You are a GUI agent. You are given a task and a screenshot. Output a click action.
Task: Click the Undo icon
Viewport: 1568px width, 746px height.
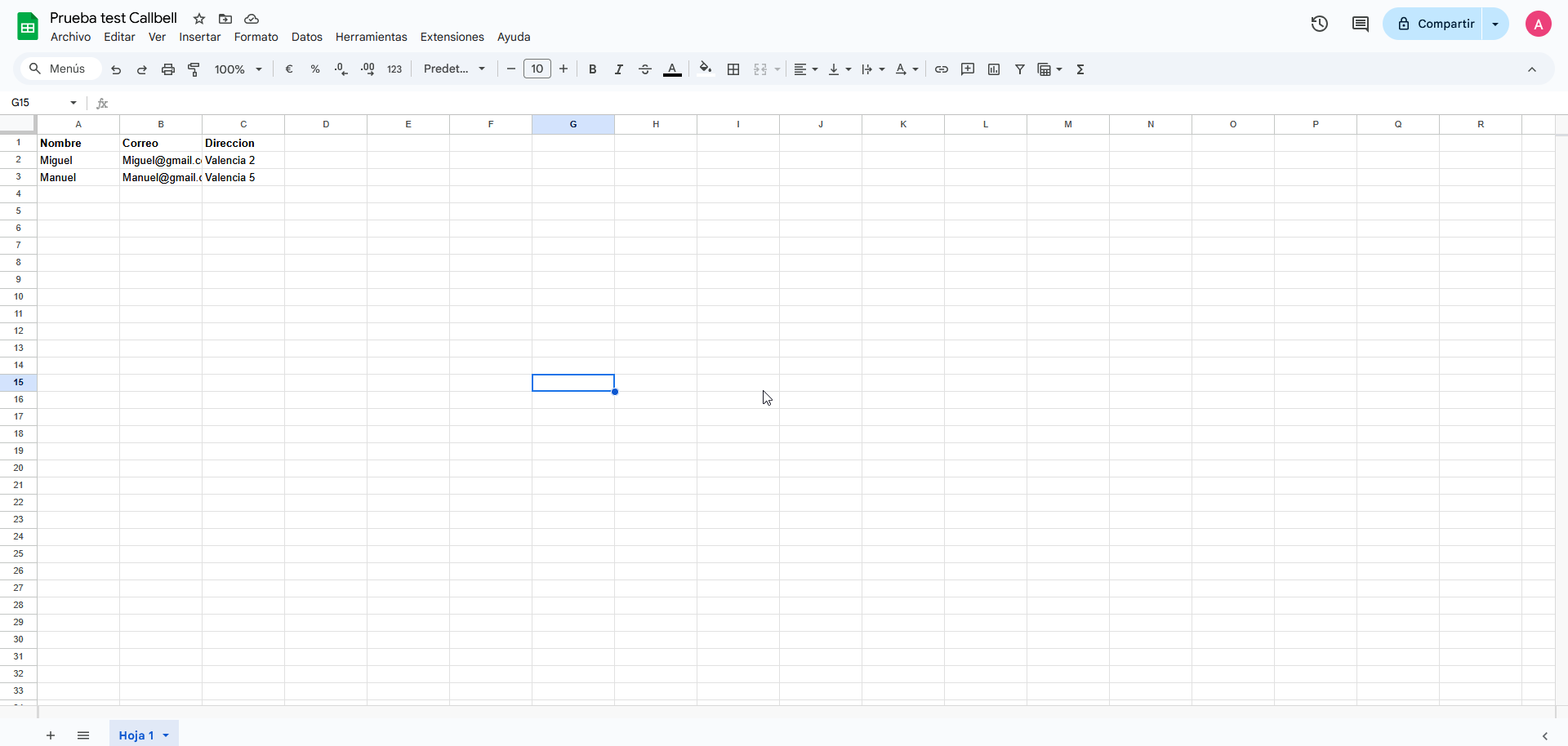click(x=116, y=69)
